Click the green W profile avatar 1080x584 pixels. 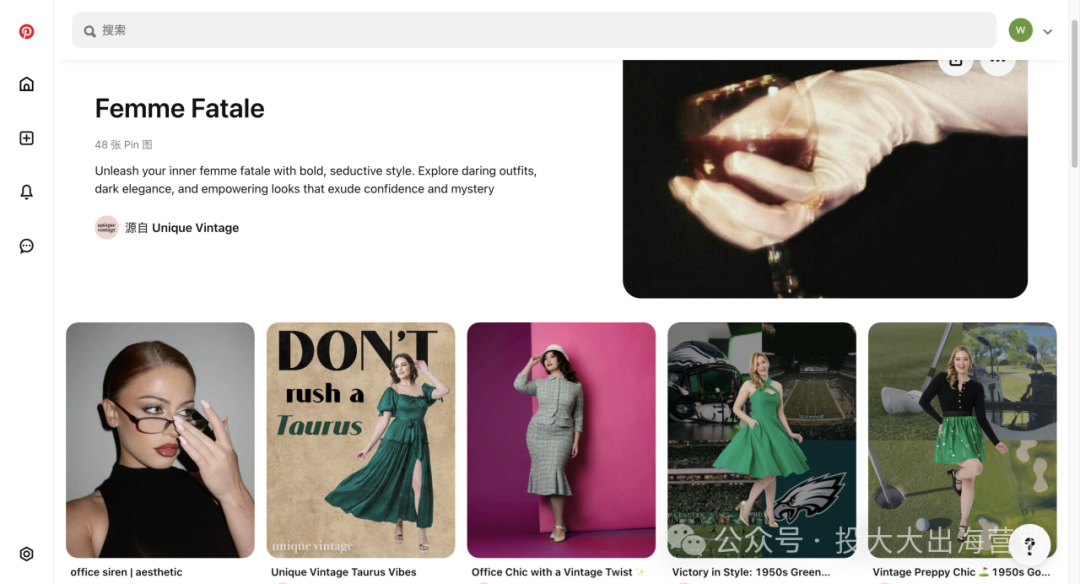click(x=1020, y=30)
